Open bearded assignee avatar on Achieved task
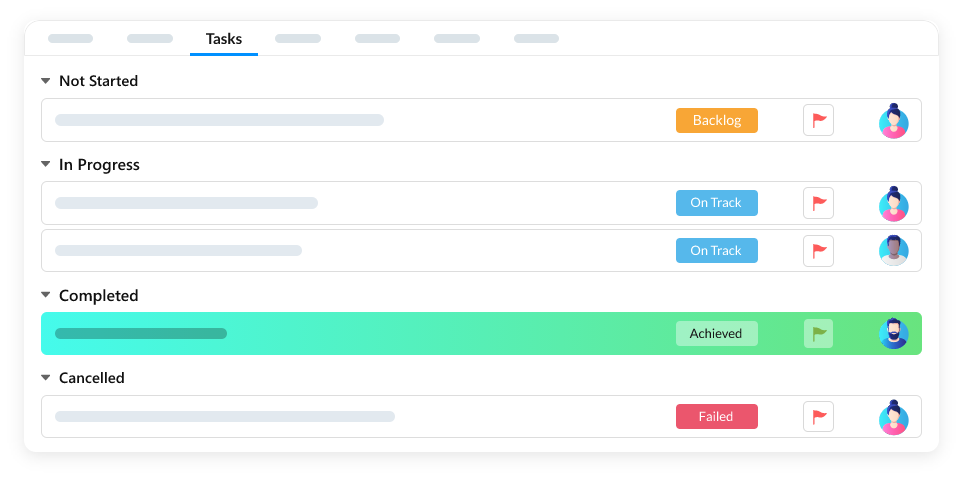 [893, 334]
